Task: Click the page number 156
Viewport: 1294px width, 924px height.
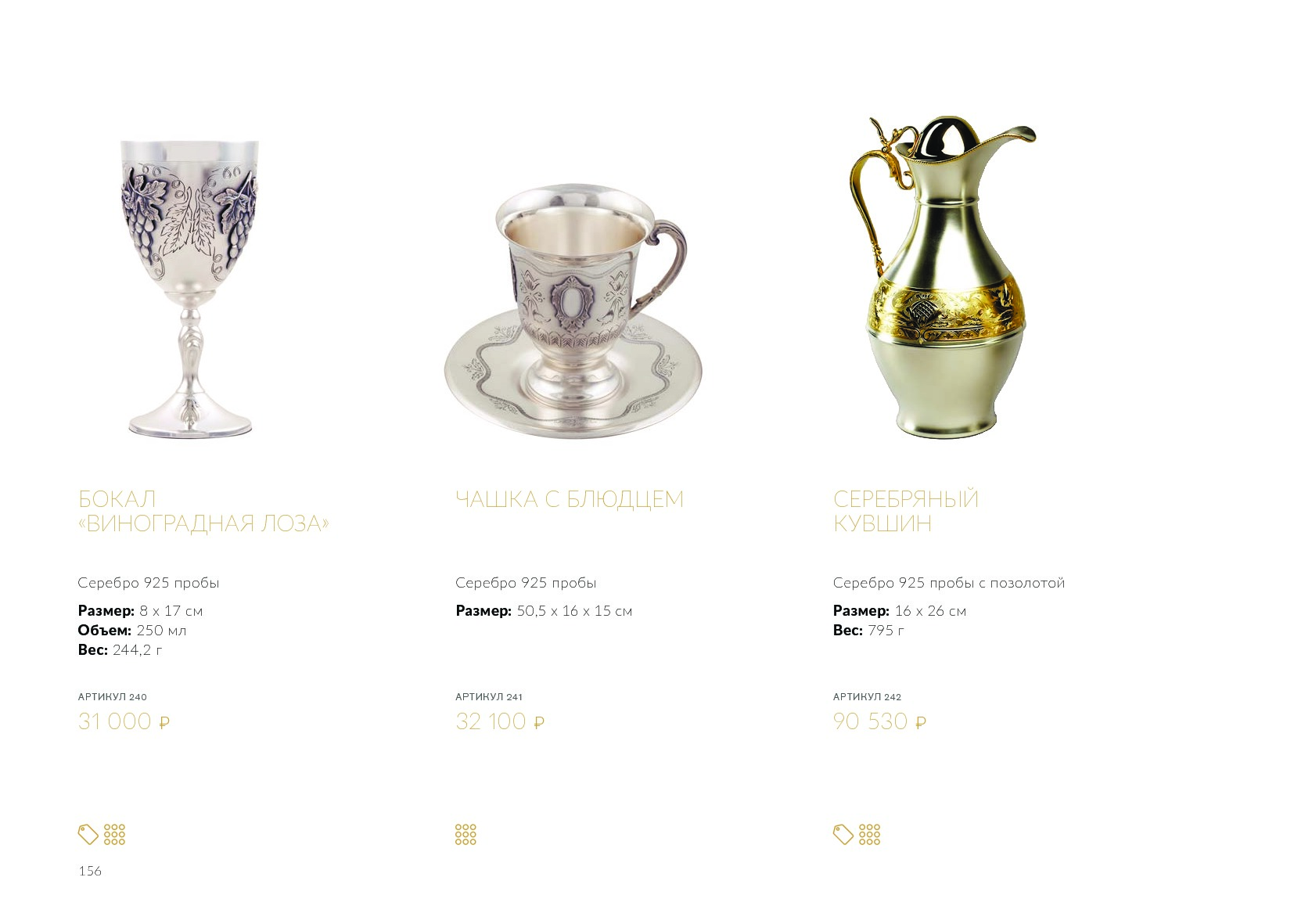Action: [90, 871]
